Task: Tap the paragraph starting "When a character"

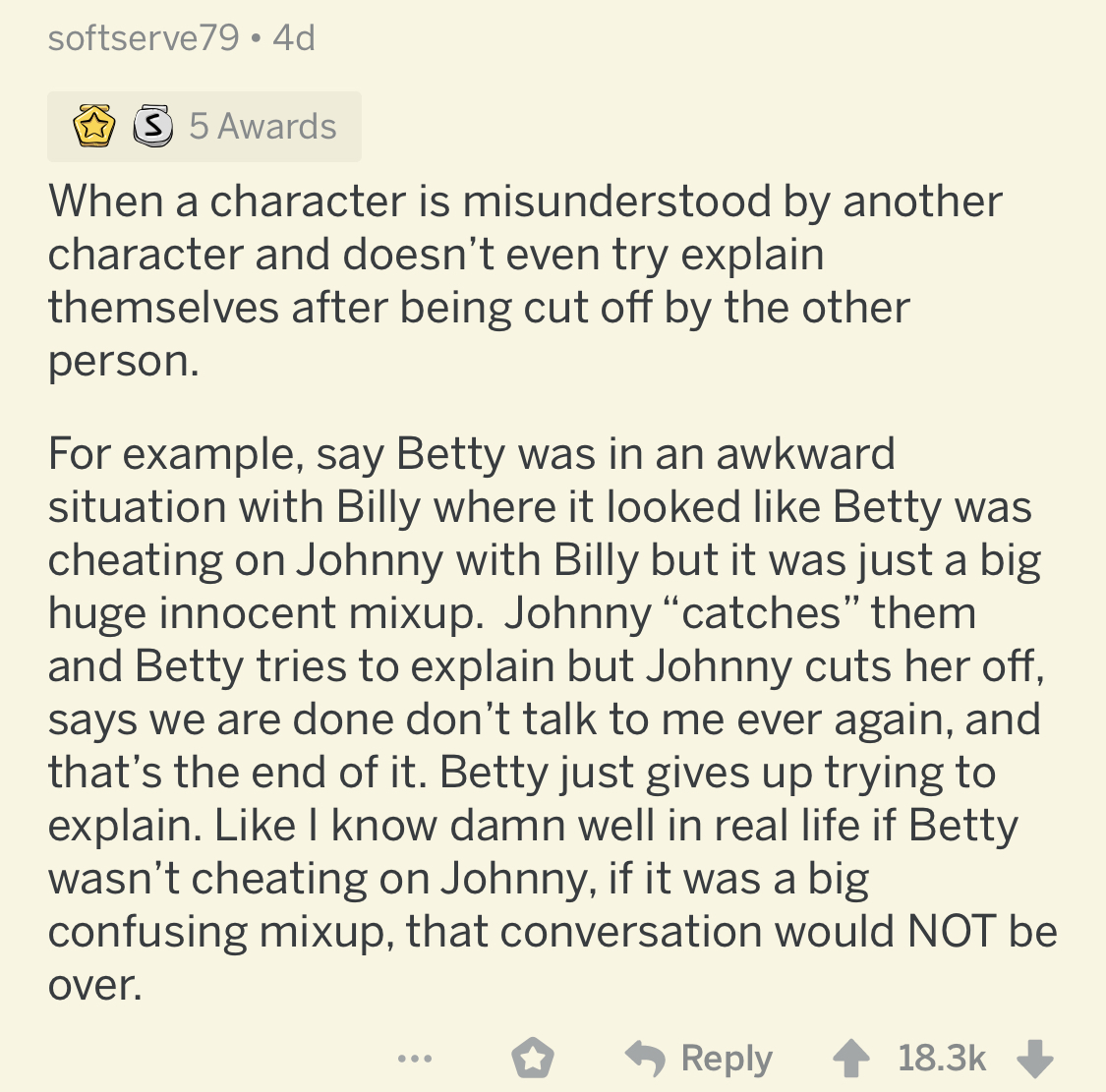Action: [x=525, y=280]
